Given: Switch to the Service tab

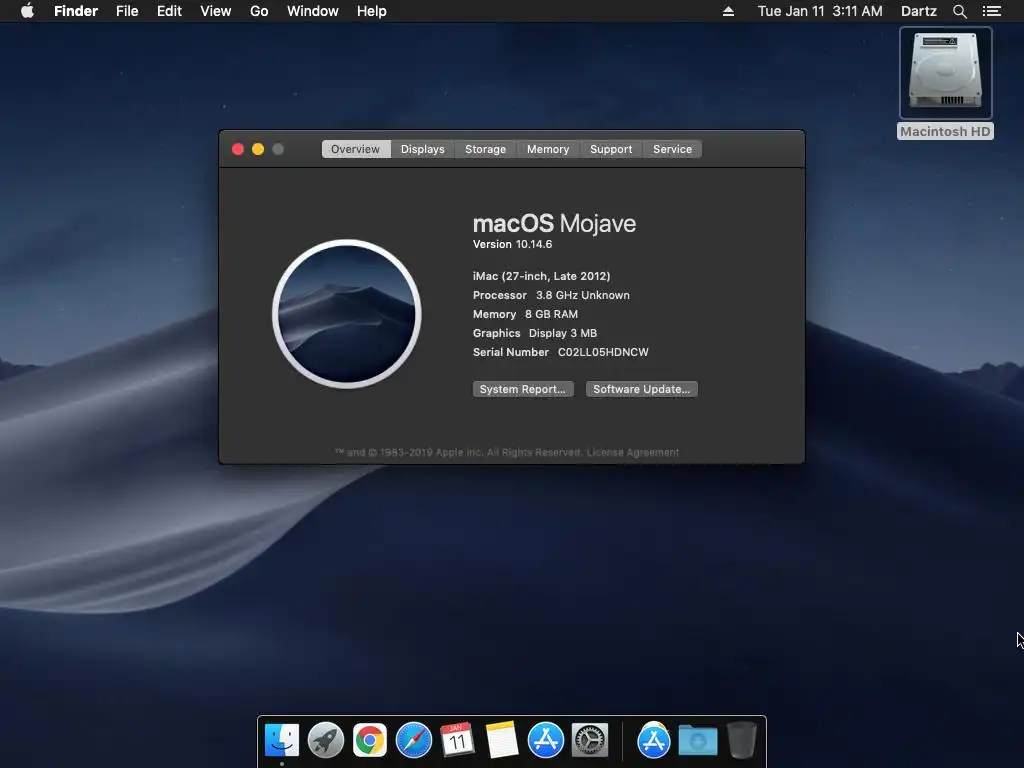Looking at the screenshot, I should [673, 149].
